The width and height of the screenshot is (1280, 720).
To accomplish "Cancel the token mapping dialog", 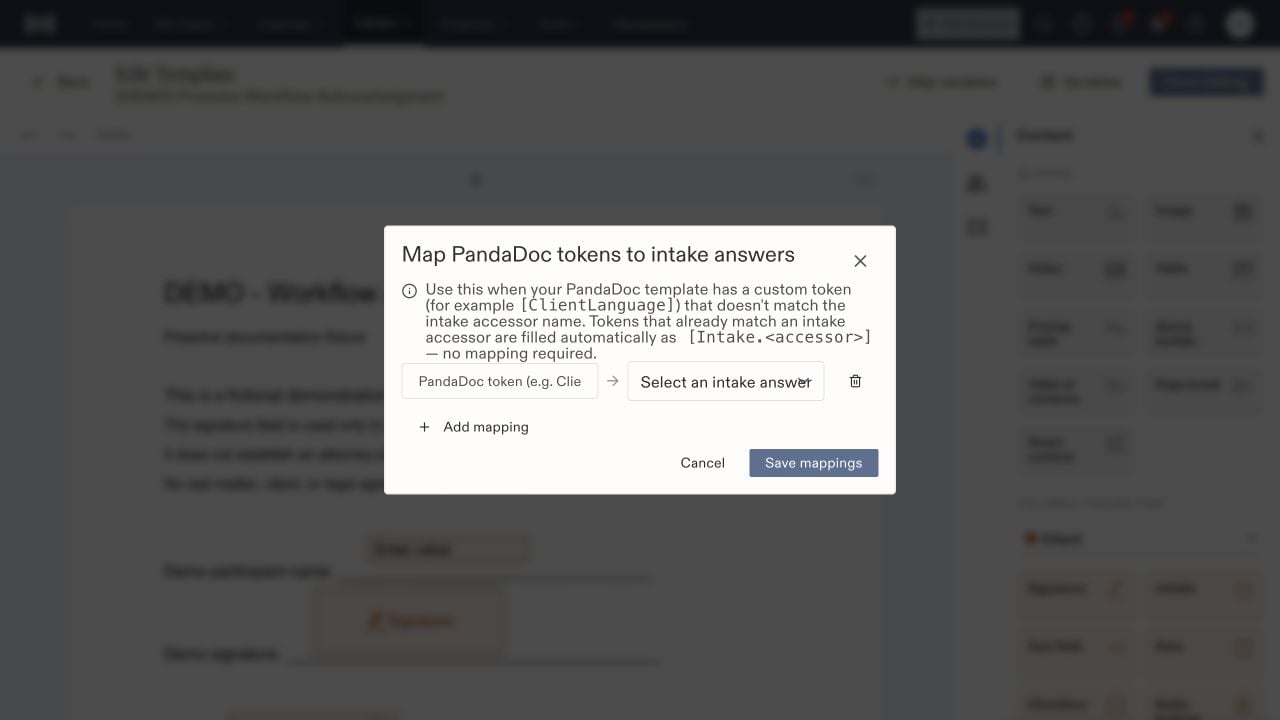I will (702, 463).
